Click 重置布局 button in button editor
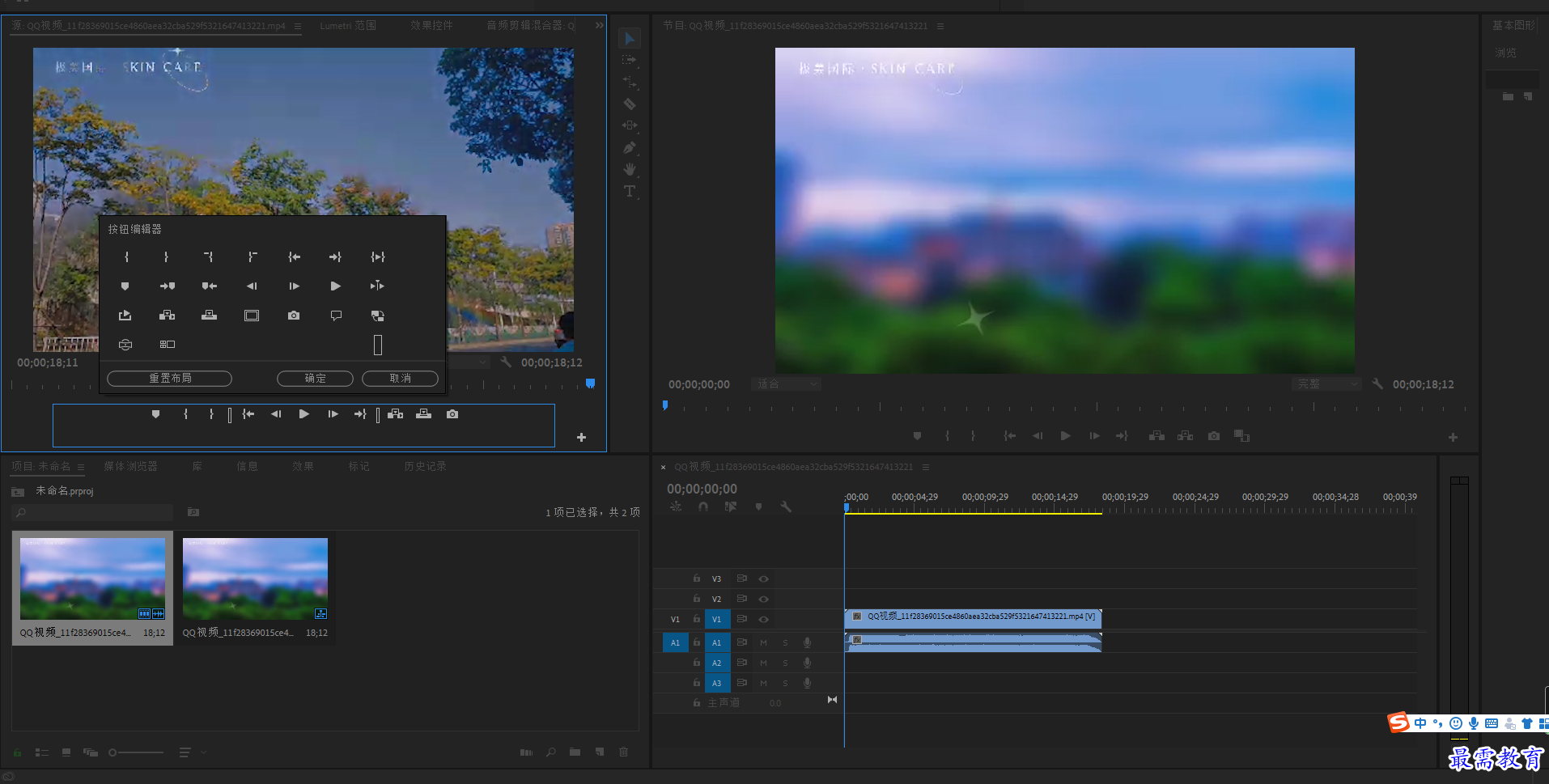This screenshot has width=1549, height=784. click(x=169, y=379)
